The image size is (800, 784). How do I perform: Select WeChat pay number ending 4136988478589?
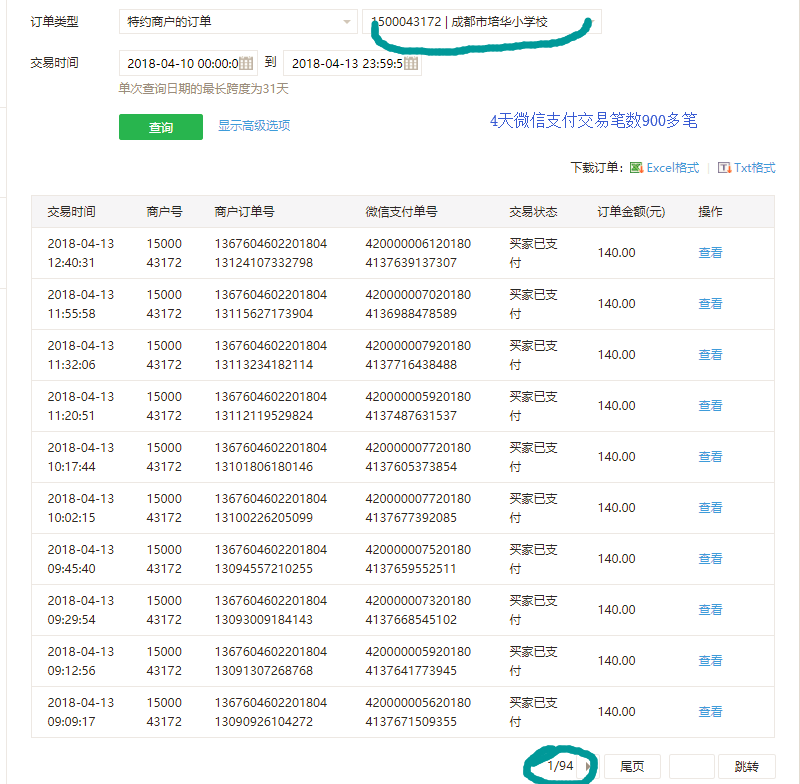click(x=418, y=304)
